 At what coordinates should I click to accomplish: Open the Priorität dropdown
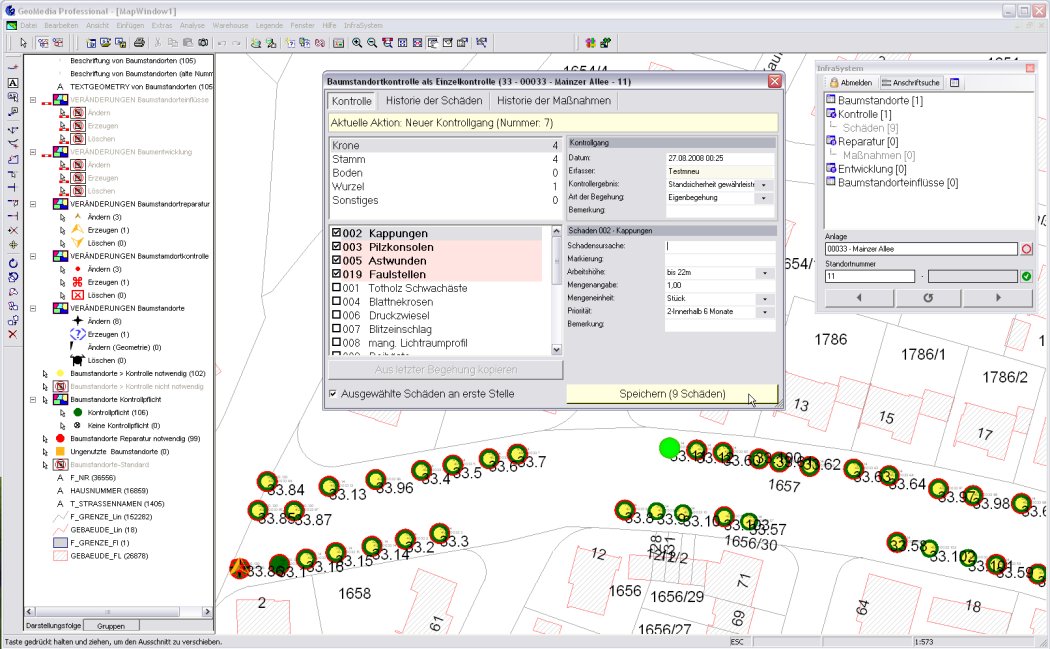[764, 312]
